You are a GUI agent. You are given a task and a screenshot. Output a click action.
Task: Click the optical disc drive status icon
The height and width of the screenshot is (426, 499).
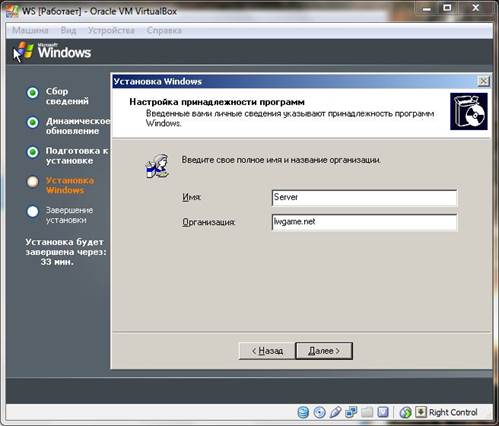(319, 412)
